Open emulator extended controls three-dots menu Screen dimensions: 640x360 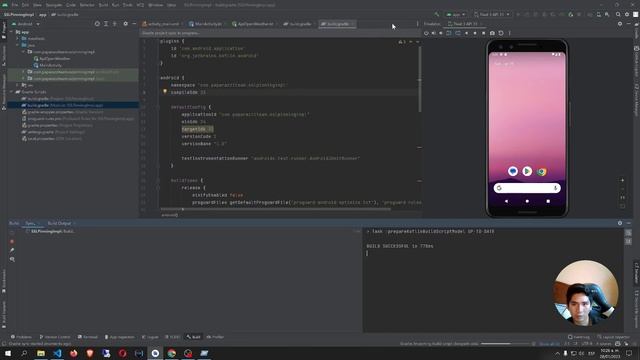pyautogui.click(x=509, y=33)
